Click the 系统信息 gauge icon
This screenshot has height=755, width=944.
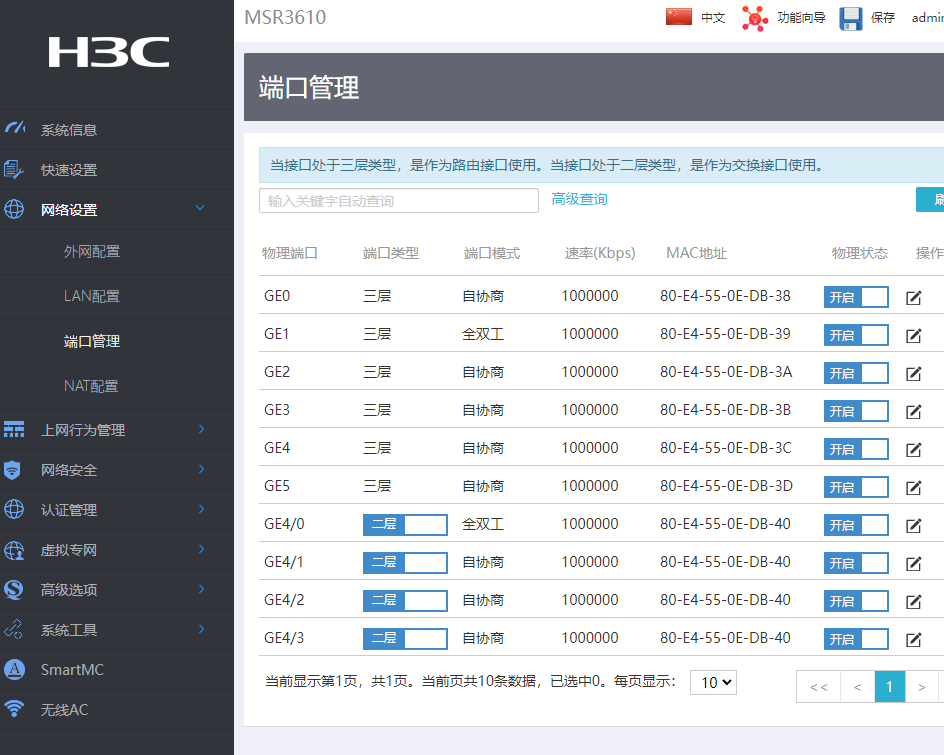pyautogui.click(x=14, y=128)
